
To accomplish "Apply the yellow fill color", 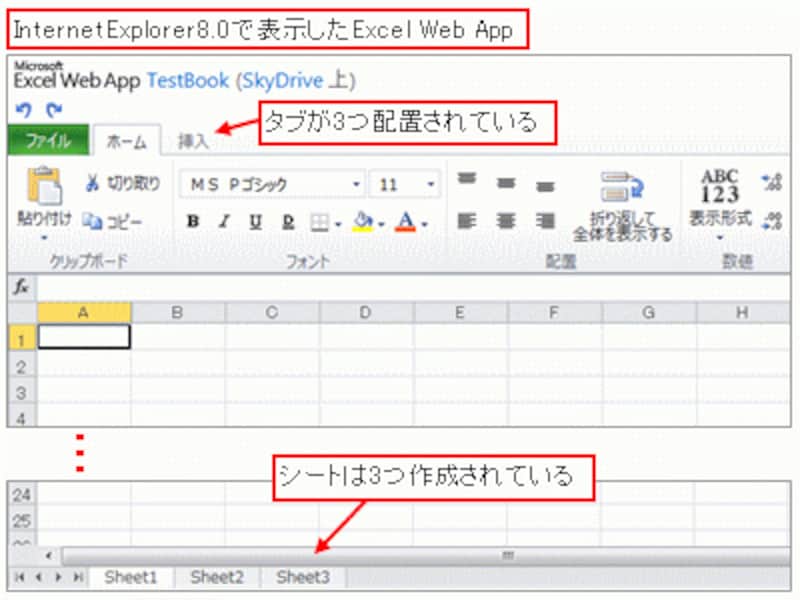I will coord(363,222).
